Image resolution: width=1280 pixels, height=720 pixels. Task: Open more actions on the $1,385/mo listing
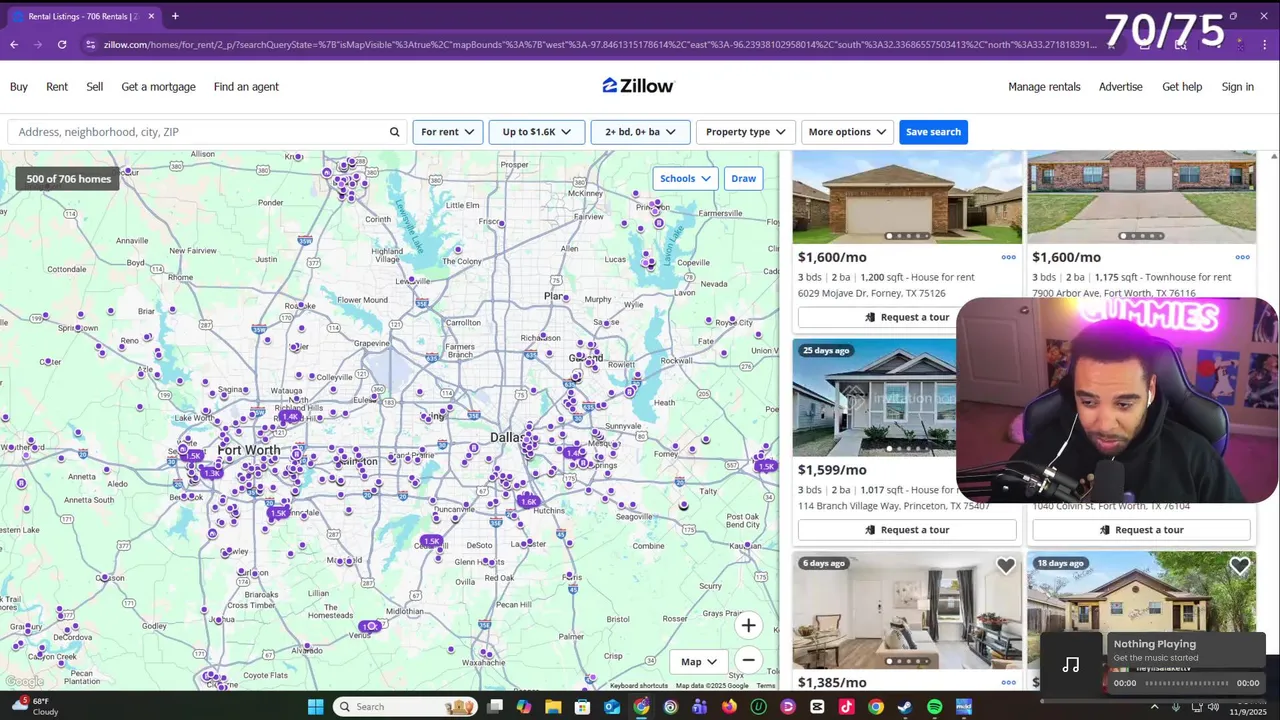coord(1008,683)
